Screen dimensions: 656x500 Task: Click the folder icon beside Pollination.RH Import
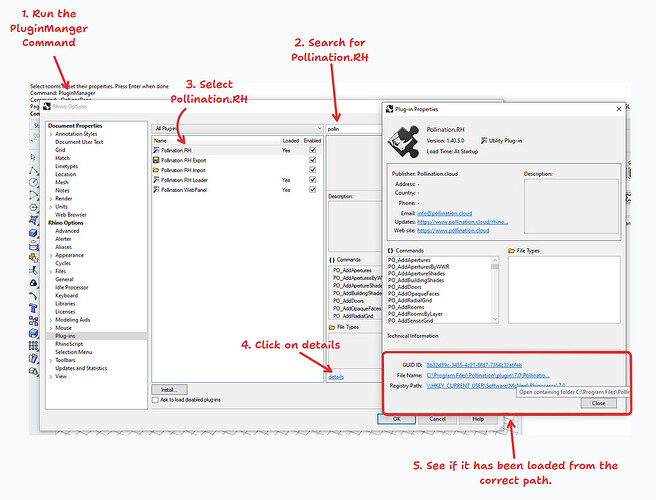(156, 170)
